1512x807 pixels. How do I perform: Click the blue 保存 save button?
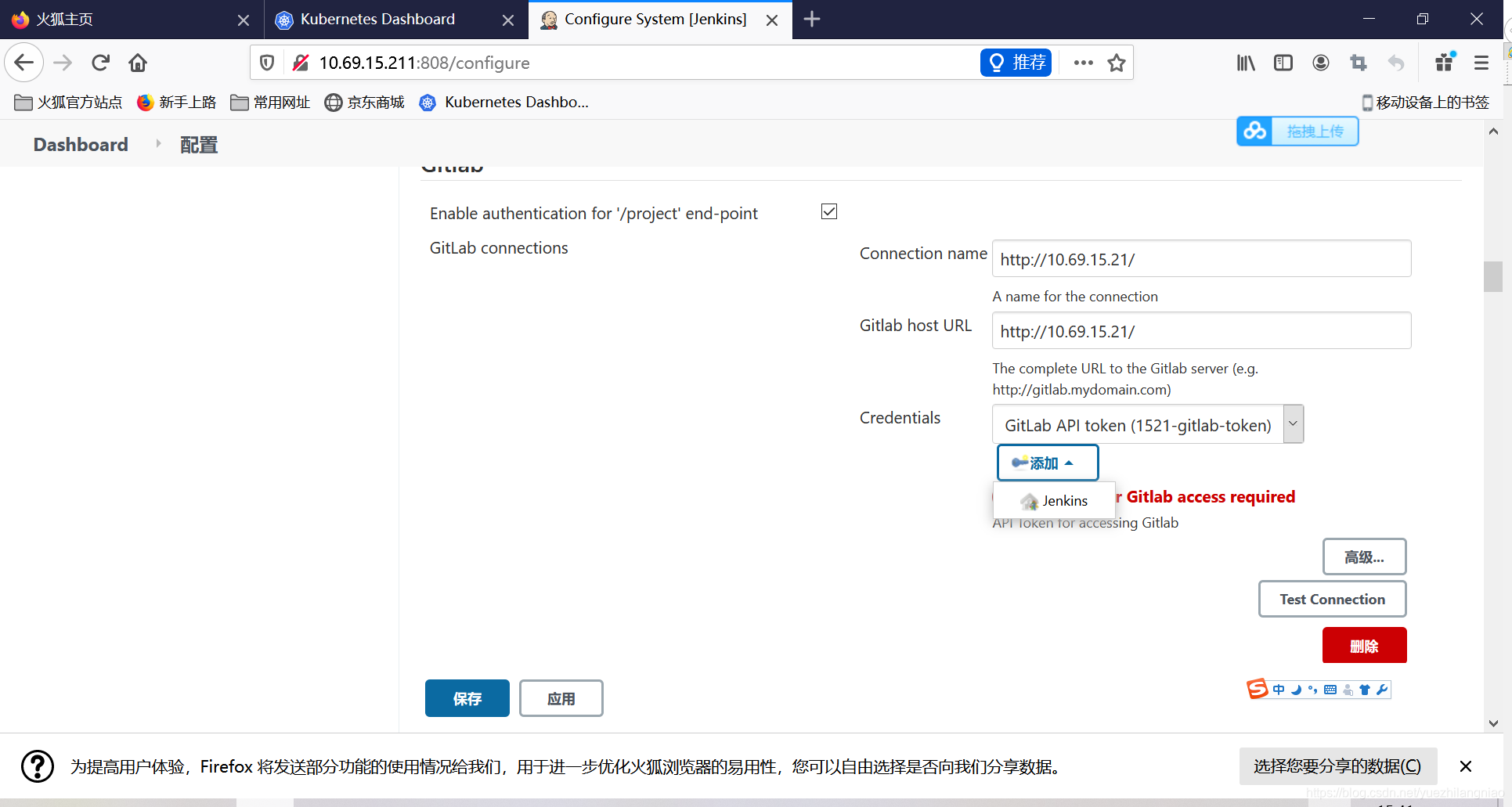467,698
